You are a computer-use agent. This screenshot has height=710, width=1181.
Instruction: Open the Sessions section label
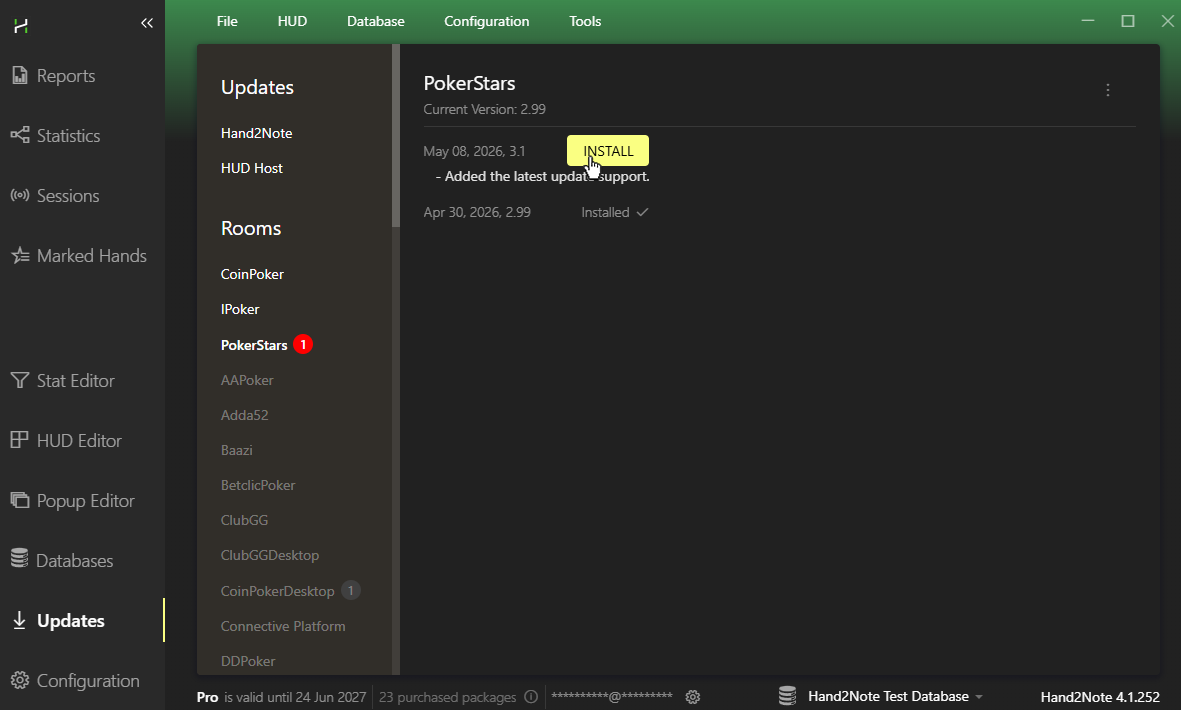pyautogui.click(x=68, y=196)
